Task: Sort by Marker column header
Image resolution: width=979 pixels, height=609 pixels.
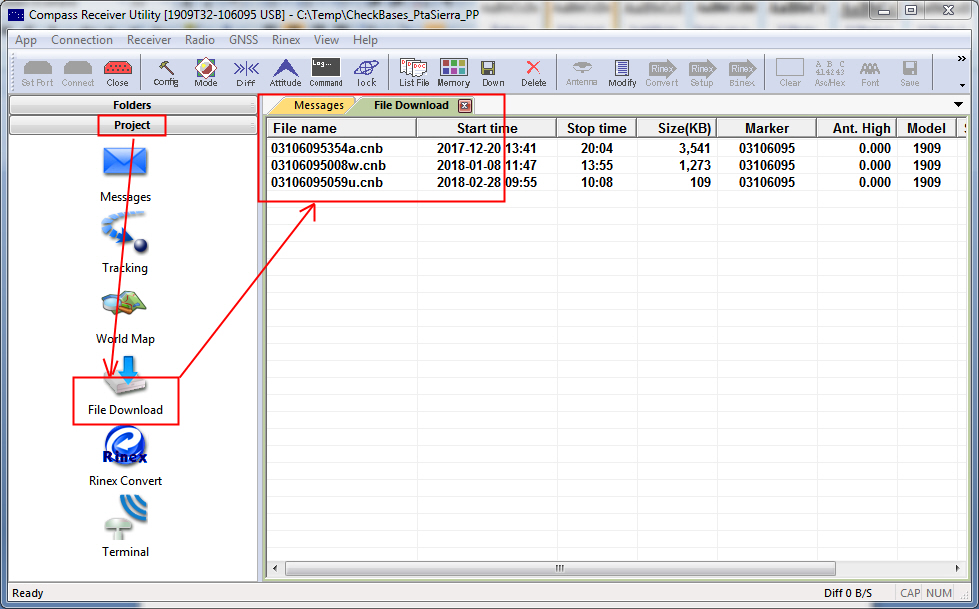Action: (767, 128)
